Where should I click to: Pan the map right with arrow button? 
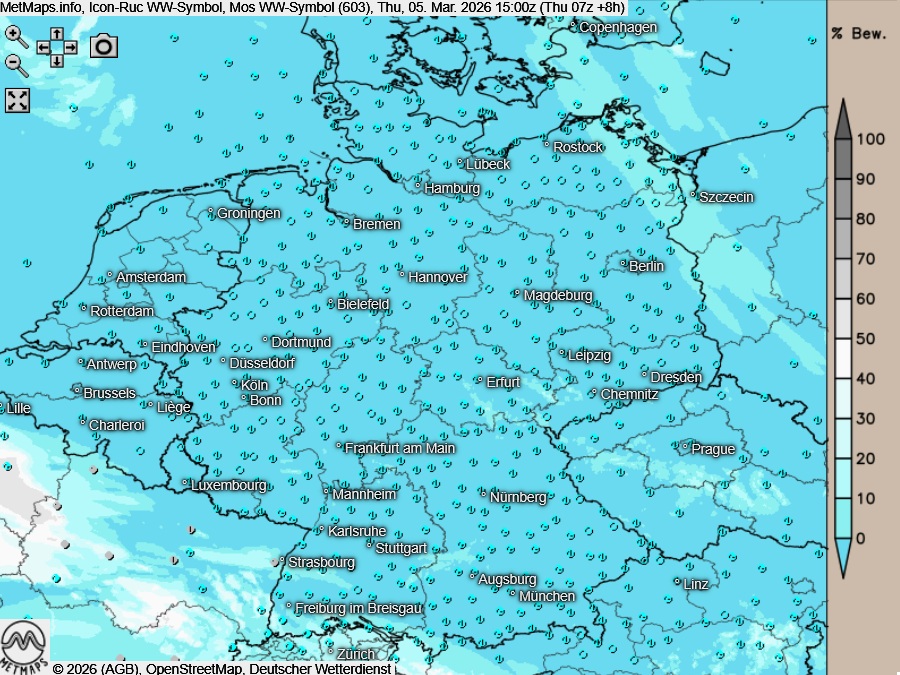(70, 47)
